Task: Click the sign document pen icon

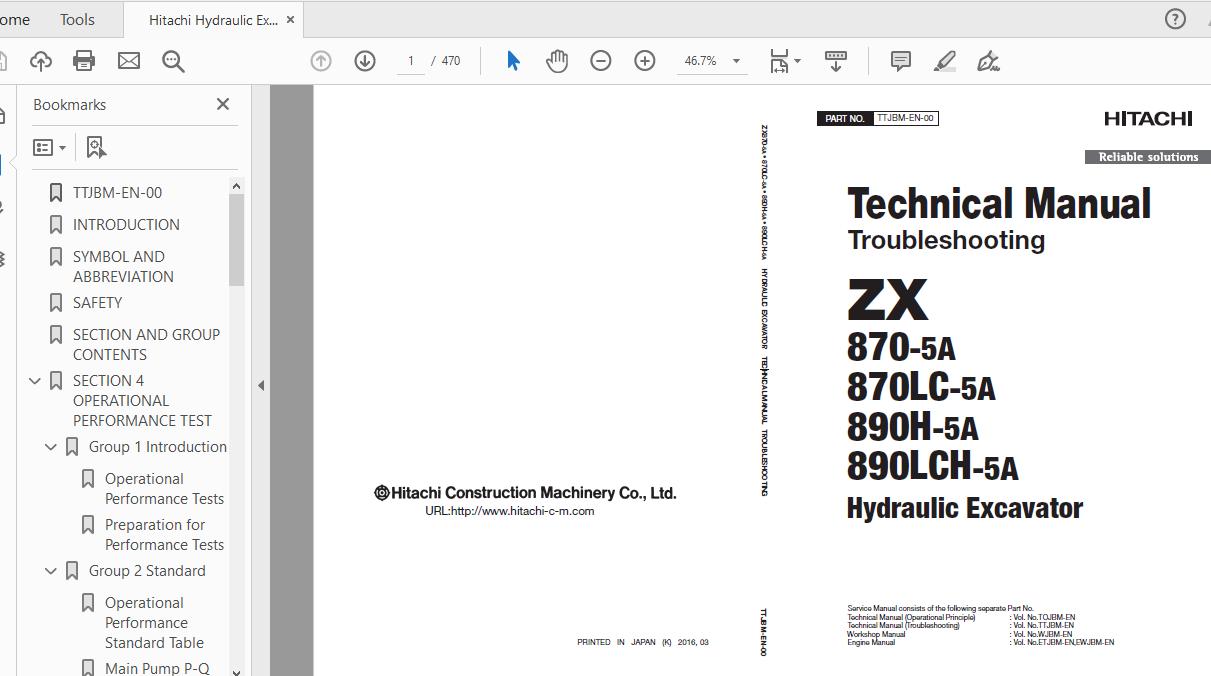Action: coord(989,61)
